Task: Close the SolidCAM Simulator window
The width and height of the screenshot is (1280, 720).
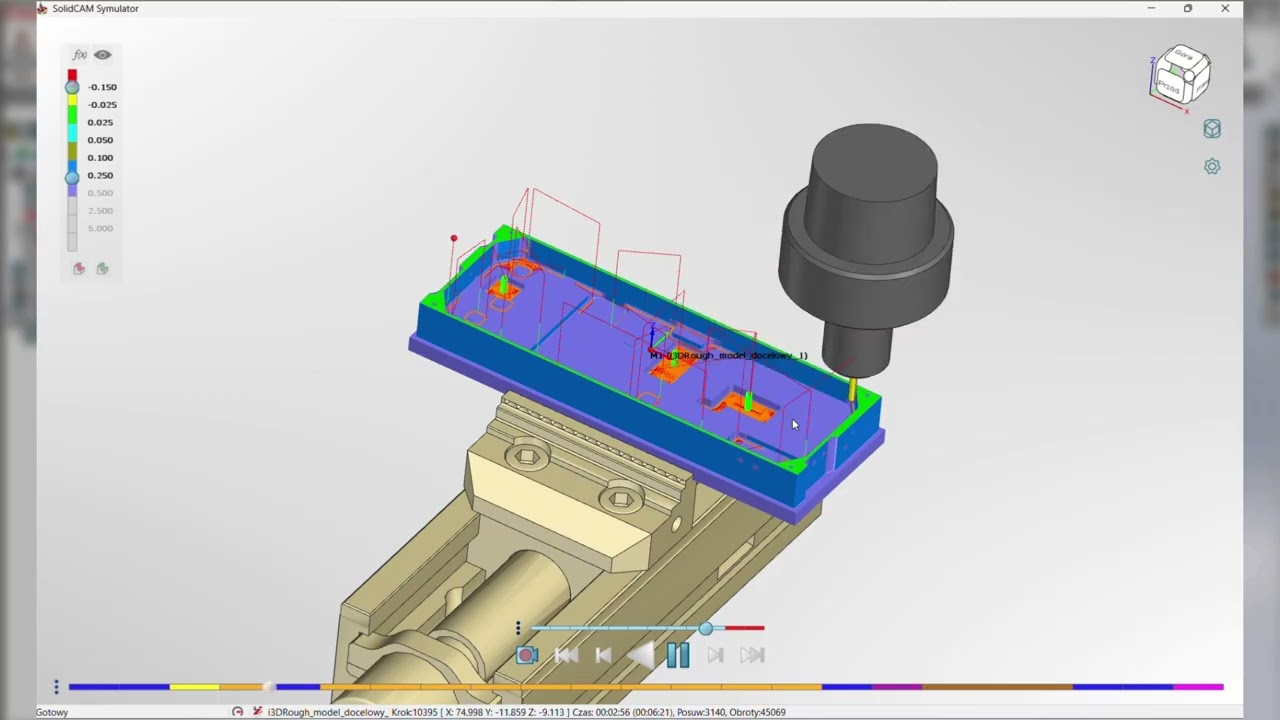Action: 1225,8
